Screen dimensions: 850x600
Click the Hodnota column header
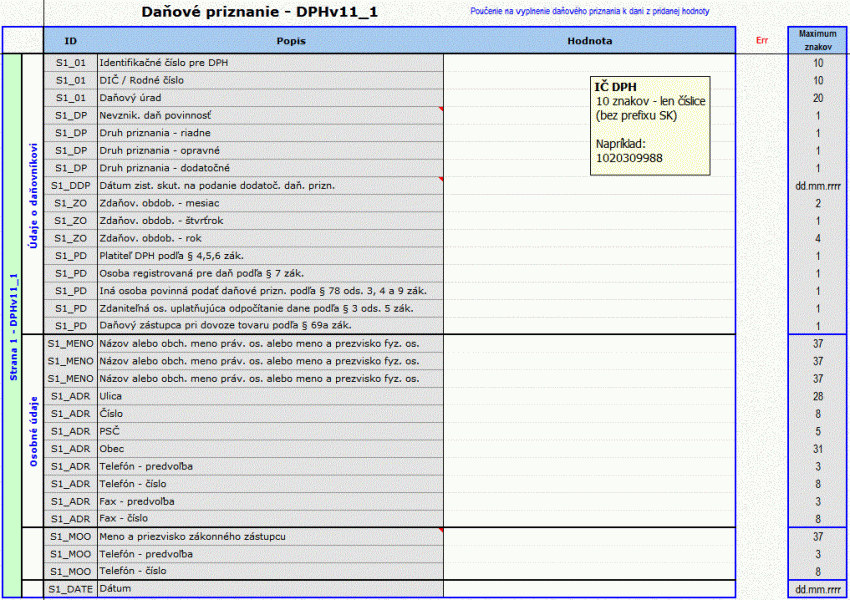[x=589, y=41]
